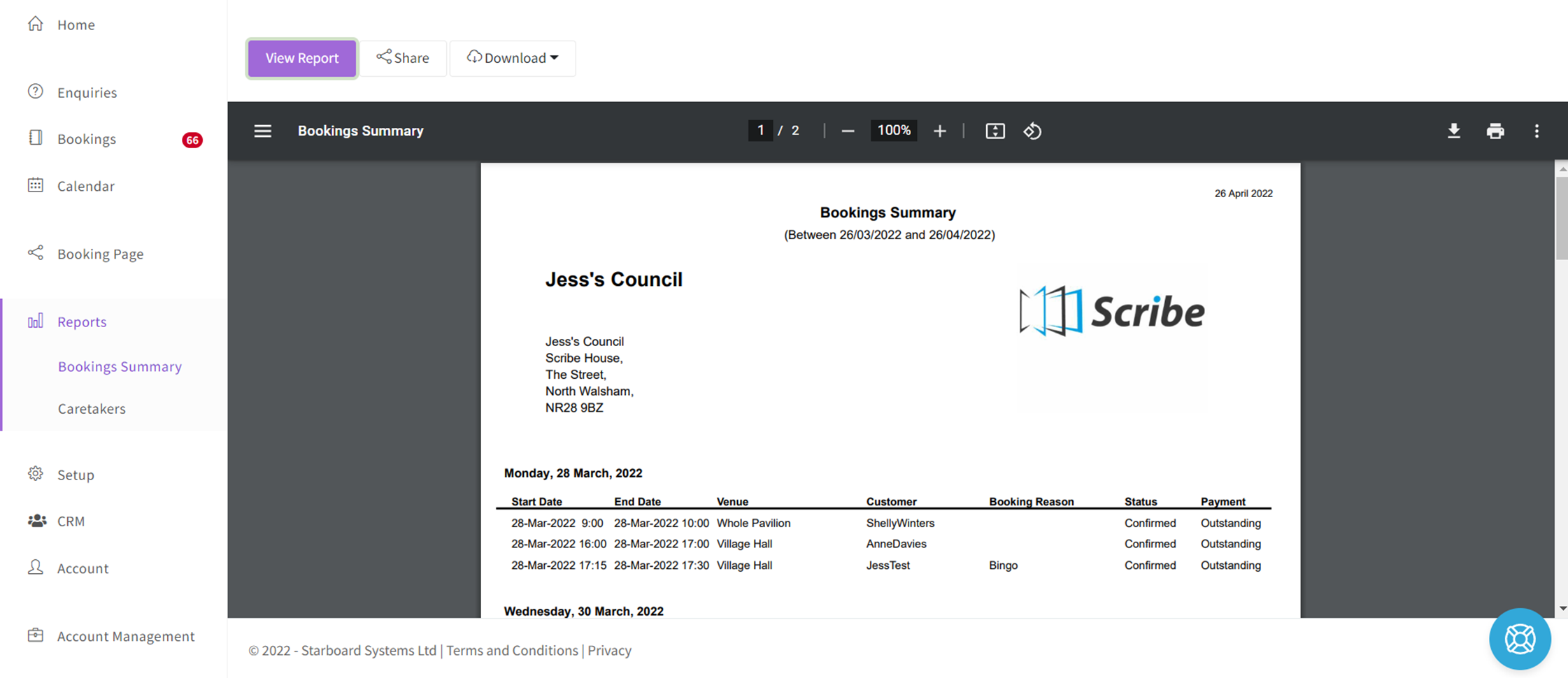Click the Booking Reason column header

[1031, 502]
